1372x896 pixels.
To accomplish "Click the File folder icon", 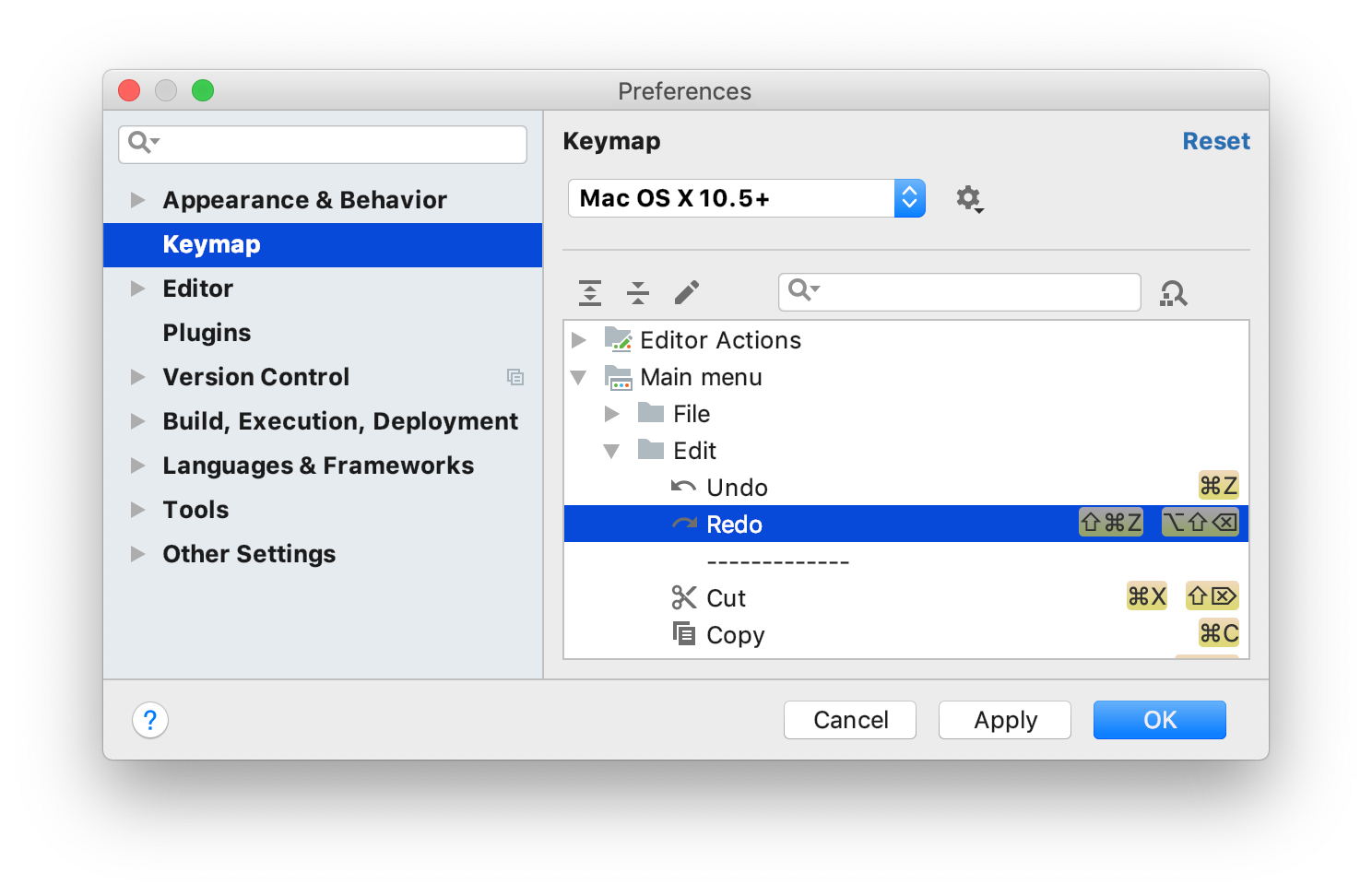I will pos(651,412).
